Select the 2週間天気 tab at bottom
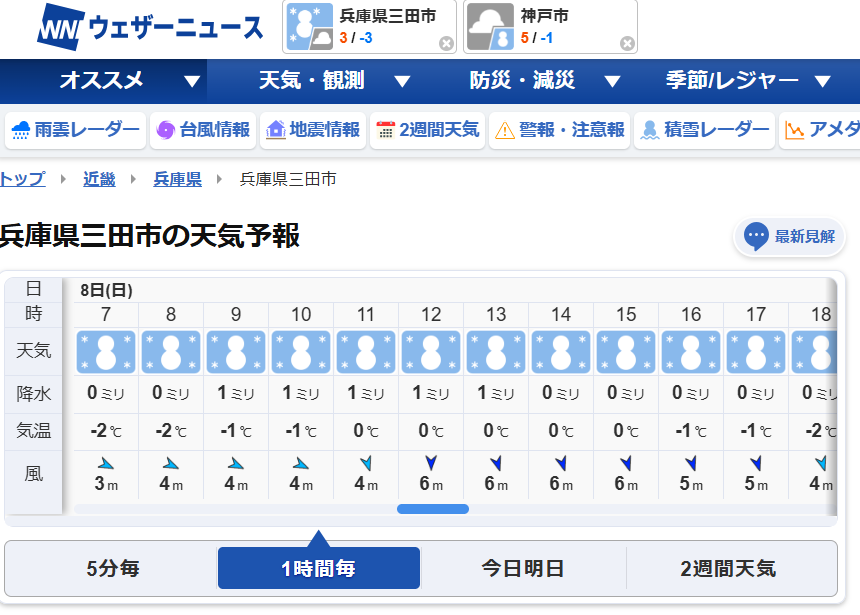Screen dimensions: 860x615 pyautogui.click(x=728, y=569)
